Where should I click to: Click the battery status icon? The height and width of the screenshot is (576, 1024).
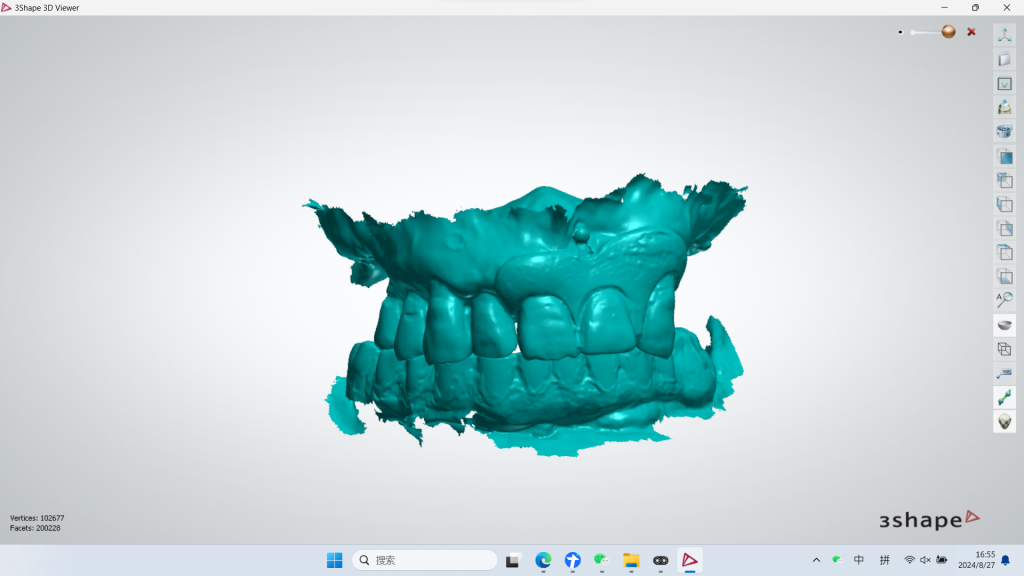pos(942,560)
